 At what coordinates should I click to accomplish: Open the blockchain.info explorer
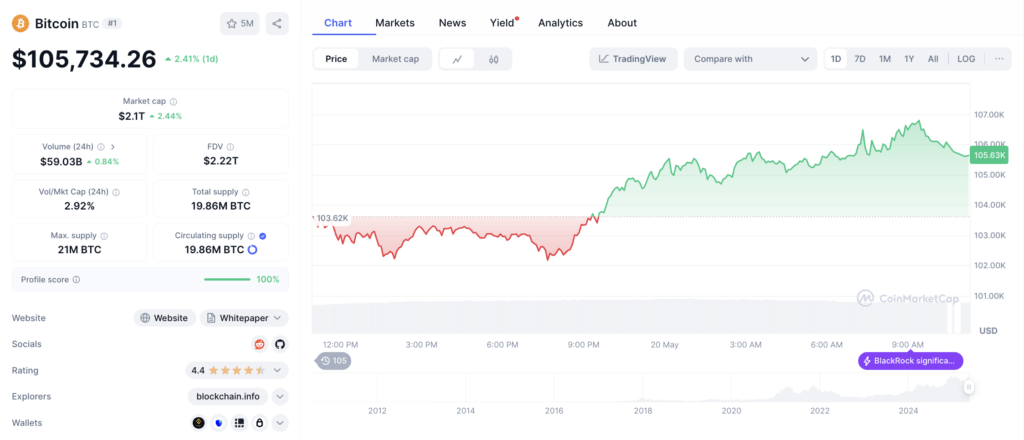coord(228,396)
